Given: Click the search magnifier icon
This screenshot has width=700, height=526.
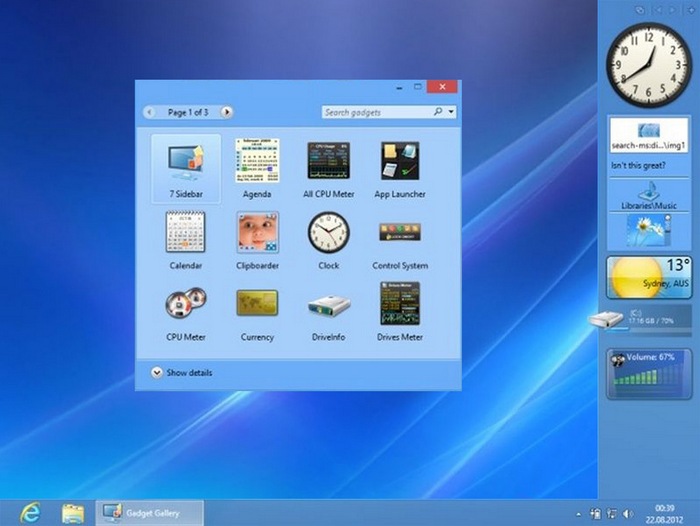Looking at the screenshot, I should click(x=438, y=111).
